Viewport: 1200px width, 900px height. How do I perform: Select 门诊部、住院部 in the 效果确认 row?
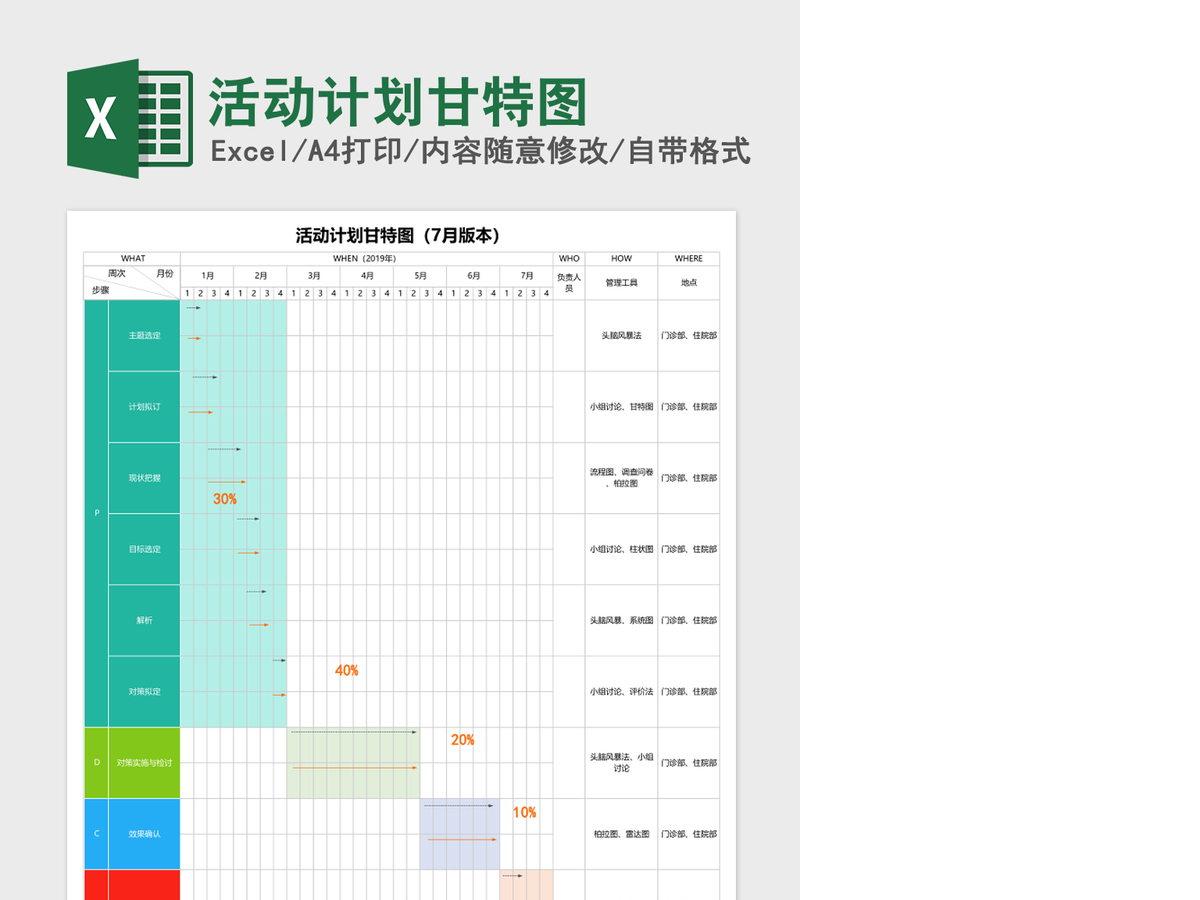[689, 834]
